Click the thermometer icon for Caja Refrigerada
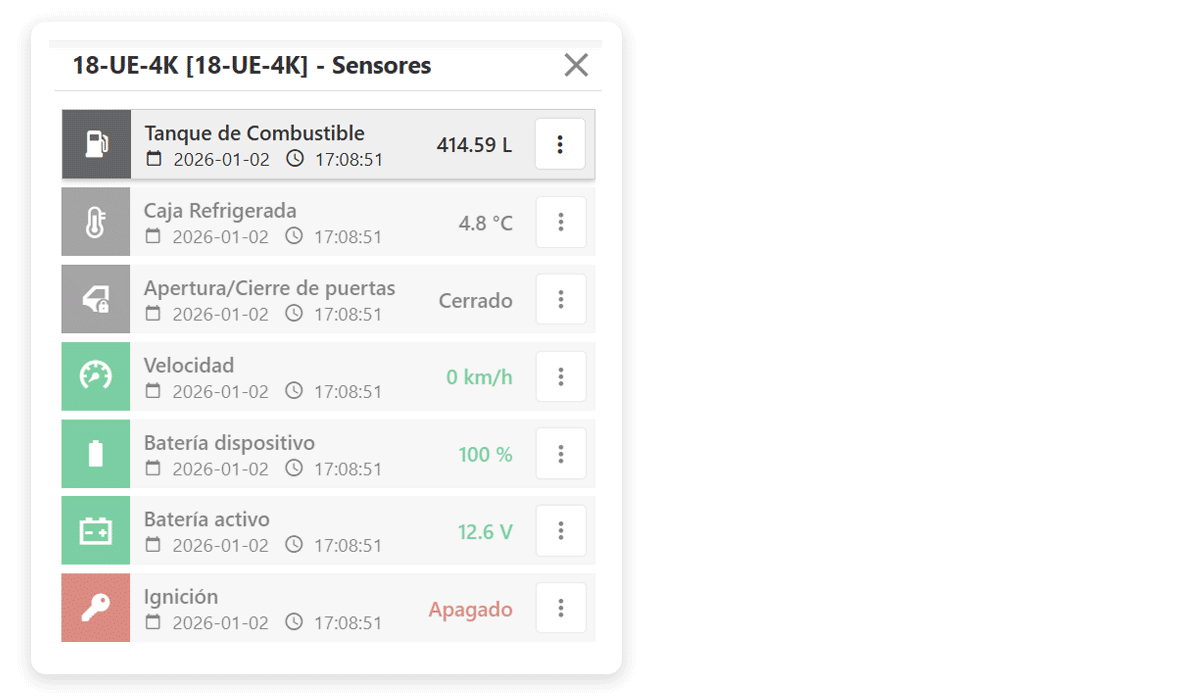The width and height of the screenshot is (1200, 700). pos(96,222)
